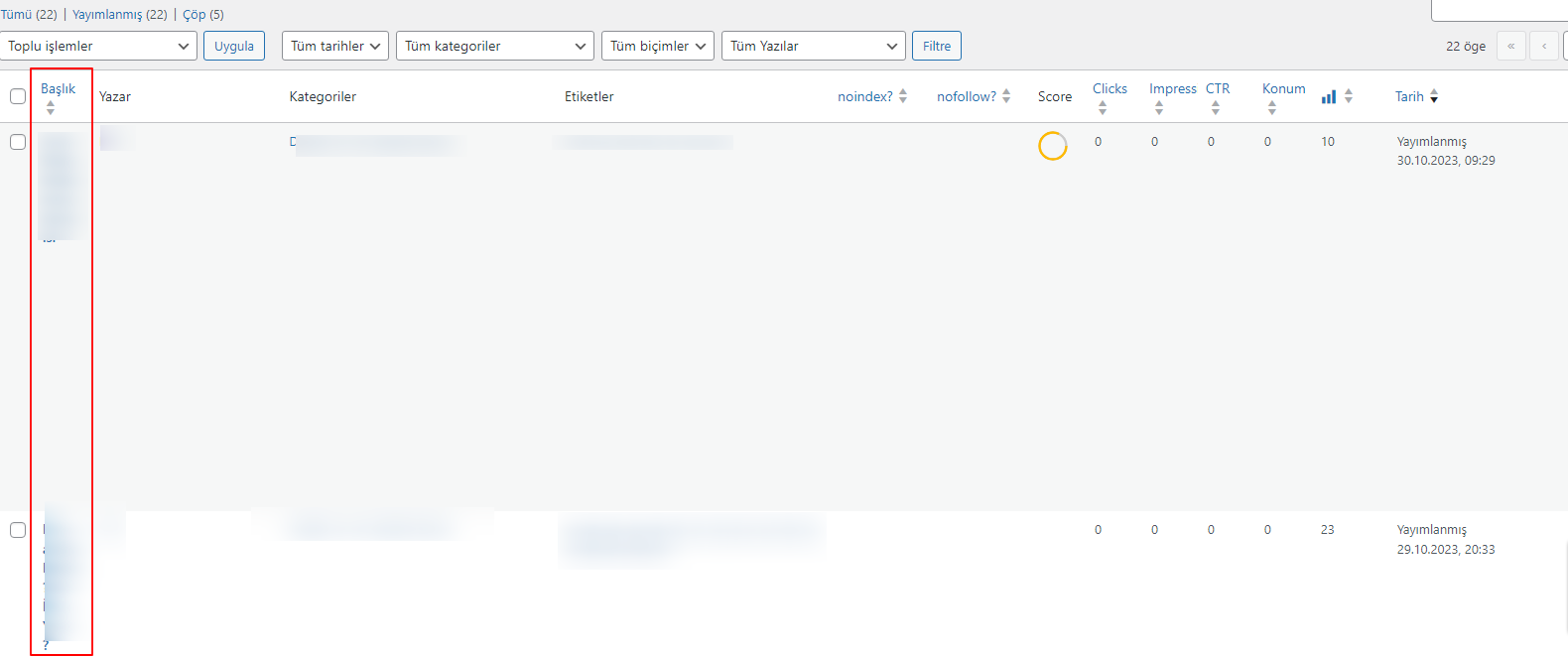The width and height of the screenshot is (1568, 657).
Task: Check the post dated 29.10.2023
Action: pyautogui.click(x=18, y=530)
